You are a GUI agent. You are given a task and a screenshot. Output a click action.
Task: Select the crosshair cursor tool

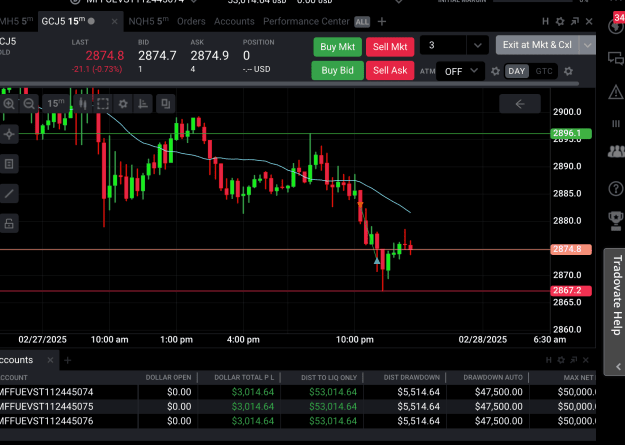point(9,134)
